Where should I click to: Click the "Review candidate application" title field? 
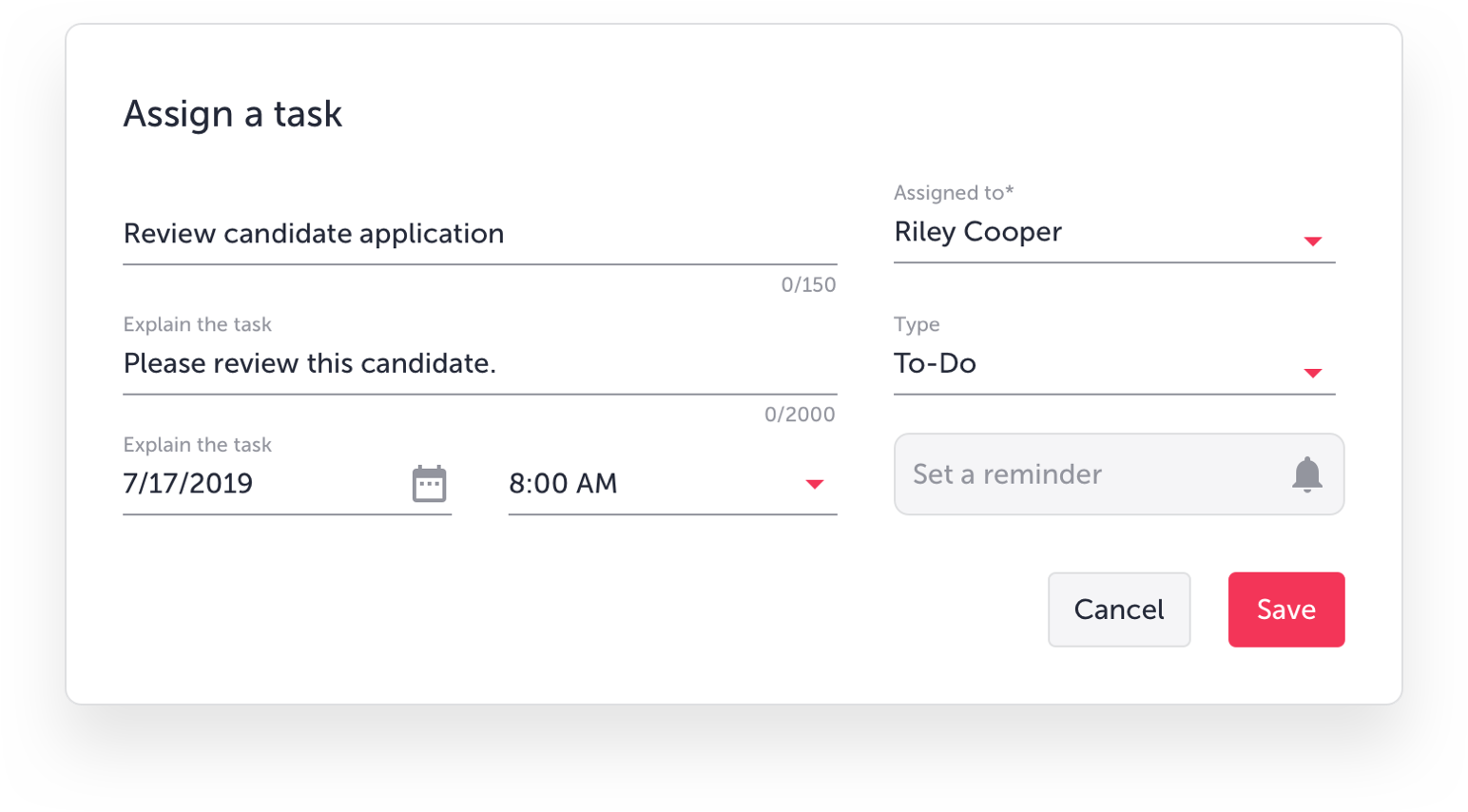pyautogui.click(x=314, y=234)
